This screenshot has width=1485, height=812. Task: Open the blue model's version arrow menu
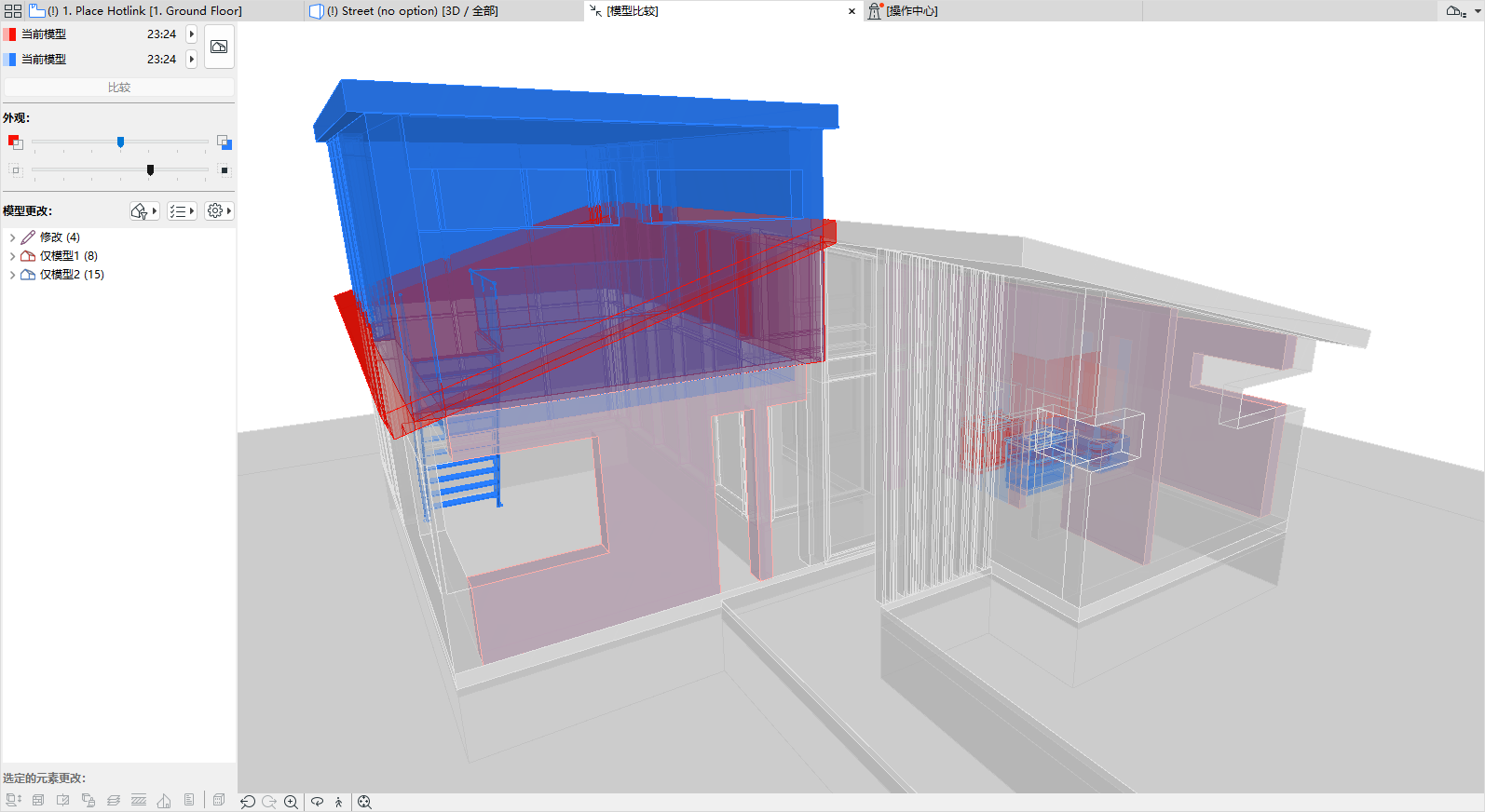(x=192, y=60)
